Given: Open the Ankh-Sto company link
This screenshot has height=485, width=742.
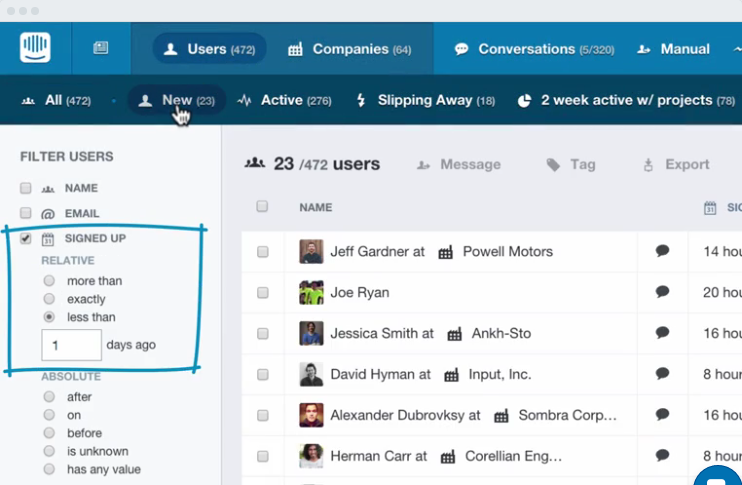Looking at the screenshot, I should coord(501,333).
